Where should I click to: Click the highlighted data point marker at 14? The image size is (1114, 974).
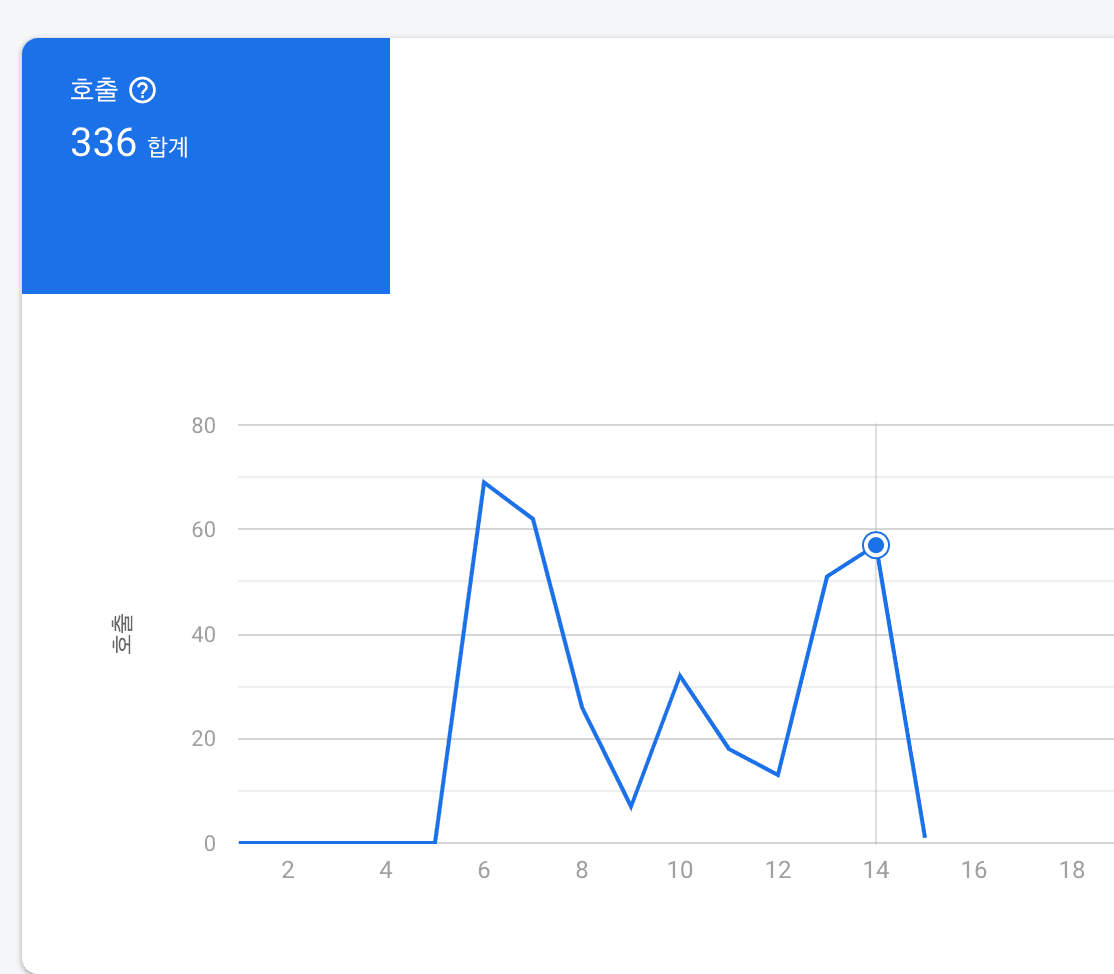click(876, 545)
